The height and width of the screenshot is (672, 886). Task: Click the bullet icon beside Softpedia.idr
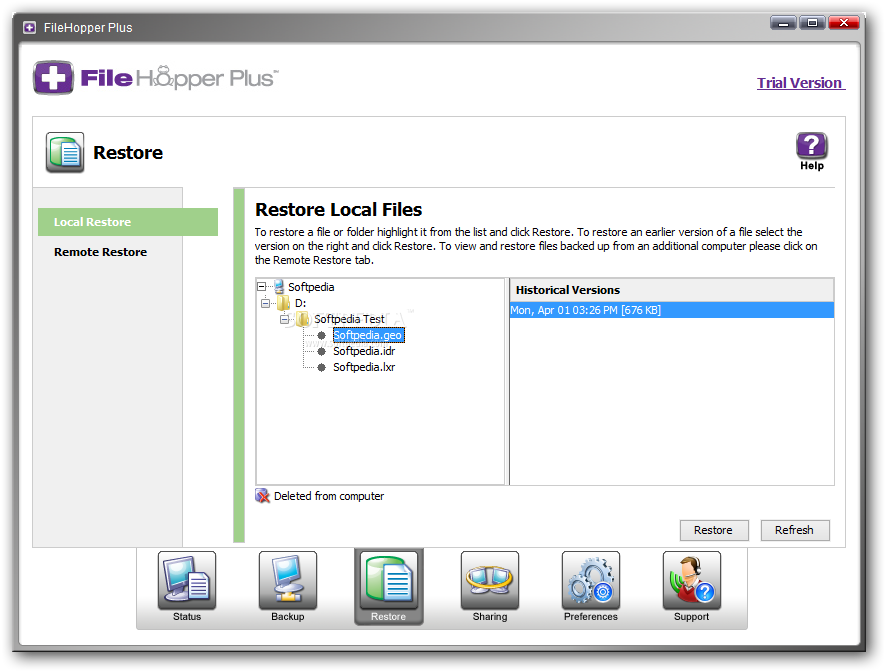tap(322, 352)
